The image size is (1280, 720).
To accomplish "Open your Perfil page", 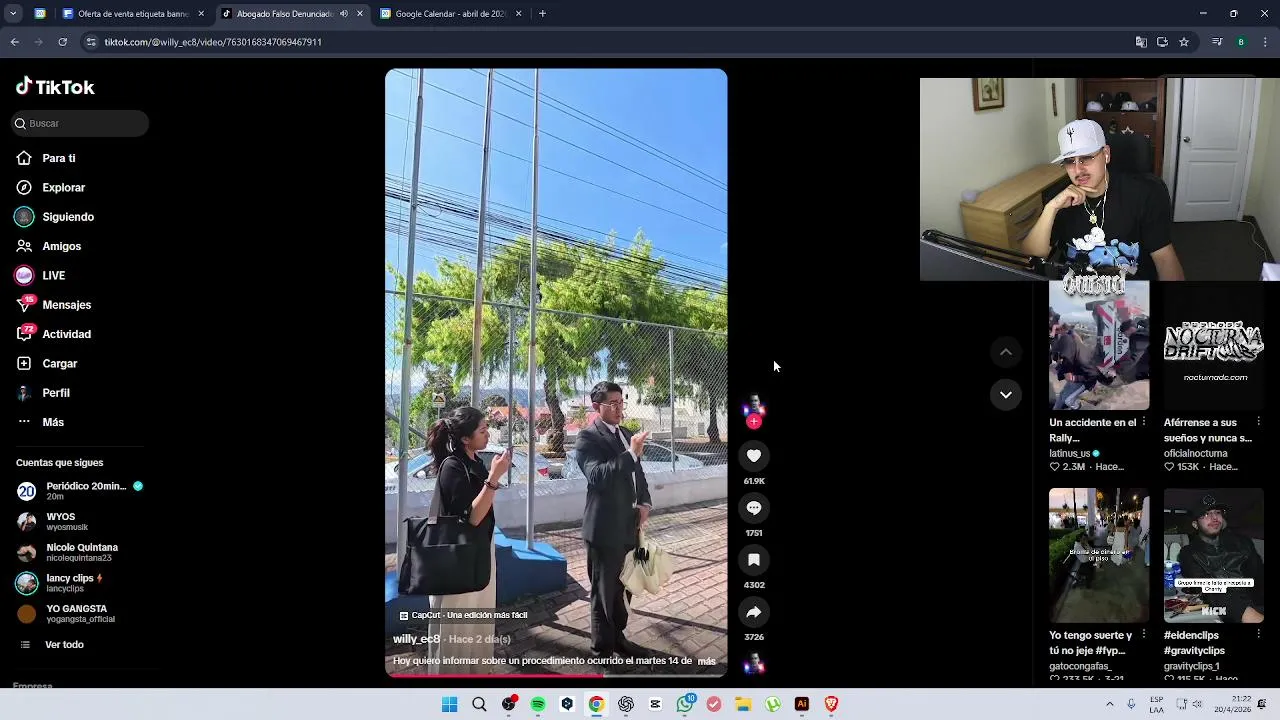I will pyautogui.click(x=43, y=393).
